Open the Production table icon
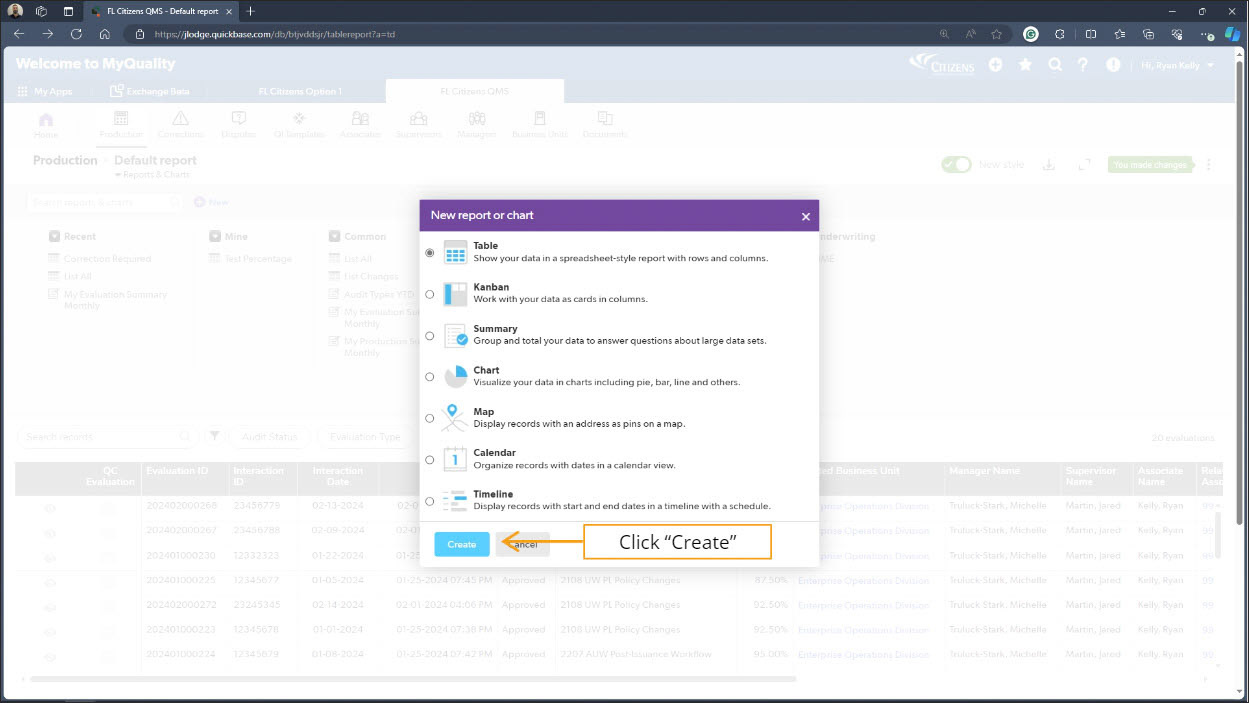This screenshot has width=1249, height=703. click(x=121, y=119)
